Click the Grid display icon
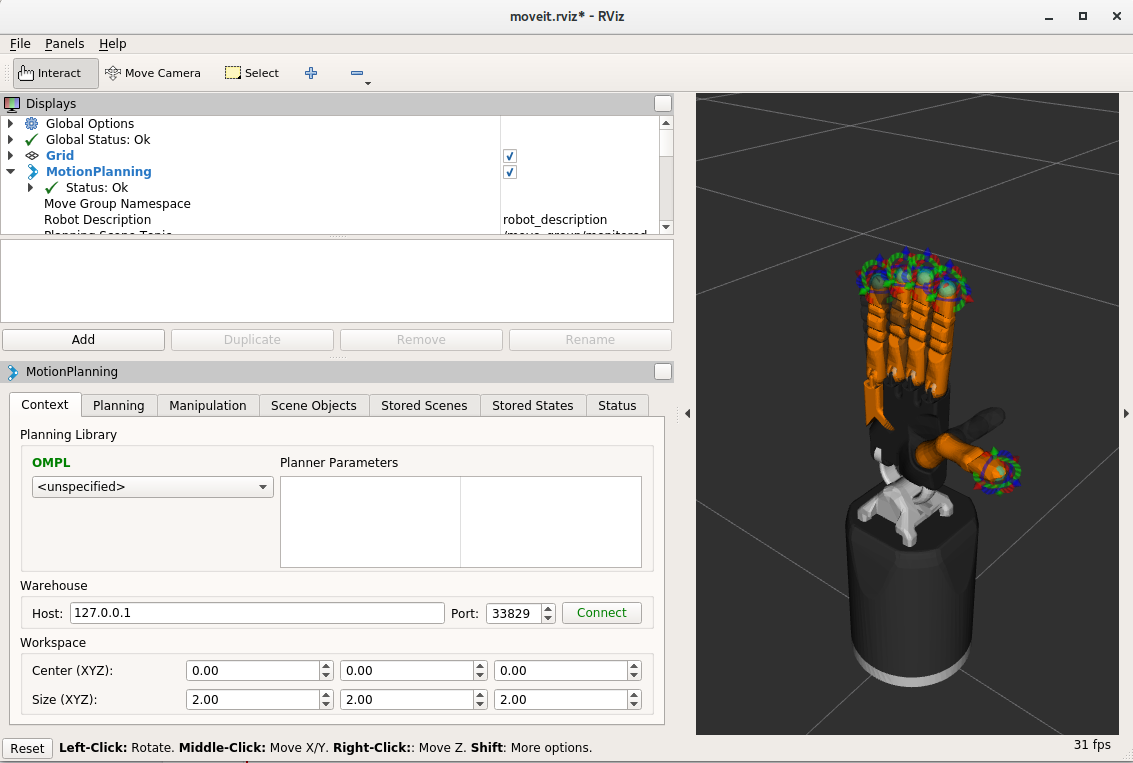This screenshot has height=763, width=1133. click(x=32, y=155)
